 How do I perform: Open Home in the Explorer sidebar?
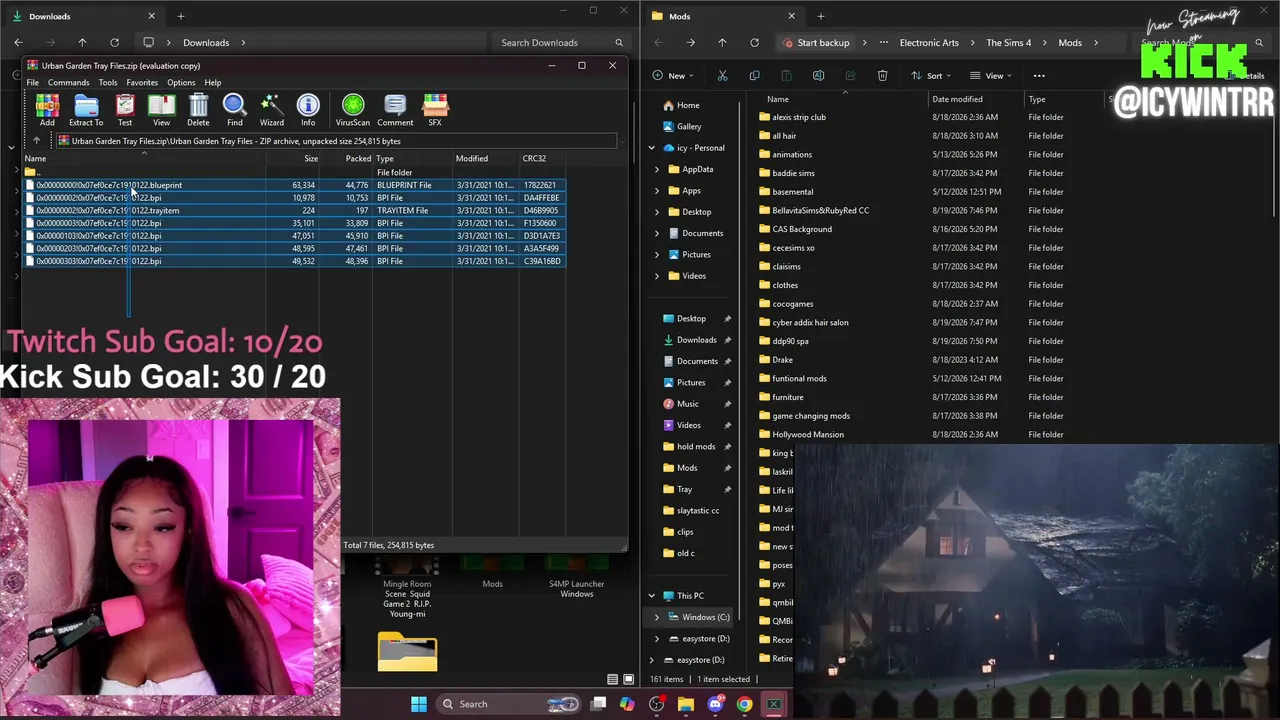coord(688,105)
